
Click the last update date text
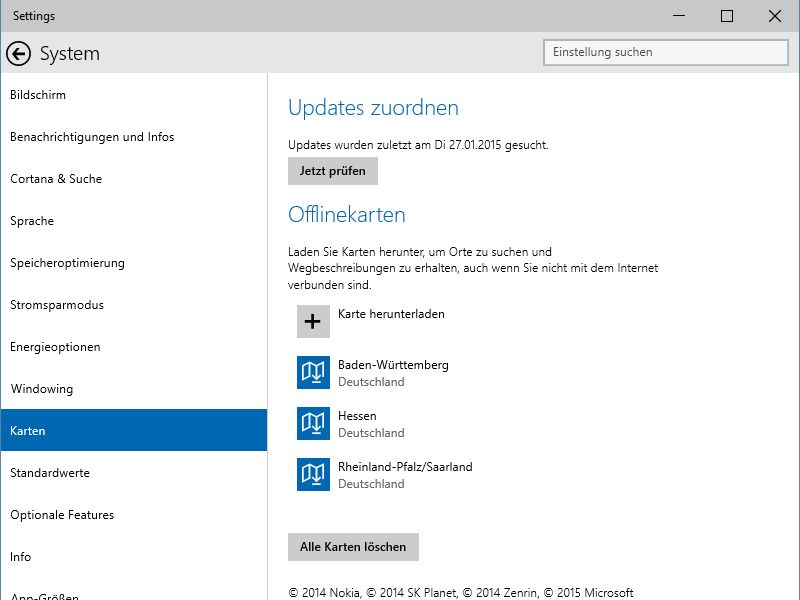coord(418,145)
